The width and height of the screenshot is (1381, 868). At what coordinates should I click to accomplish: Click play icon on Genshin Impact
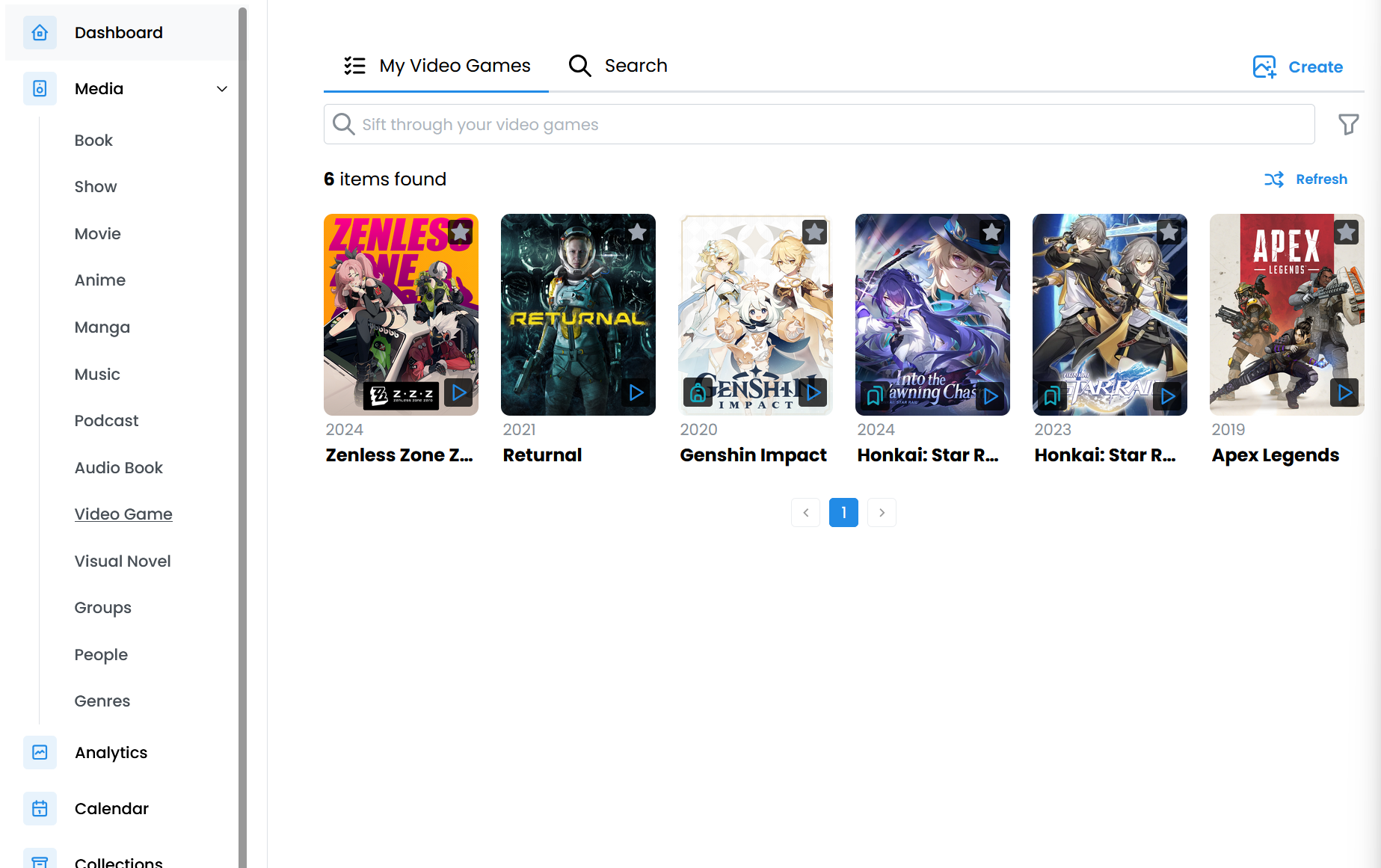coord(813,393)
